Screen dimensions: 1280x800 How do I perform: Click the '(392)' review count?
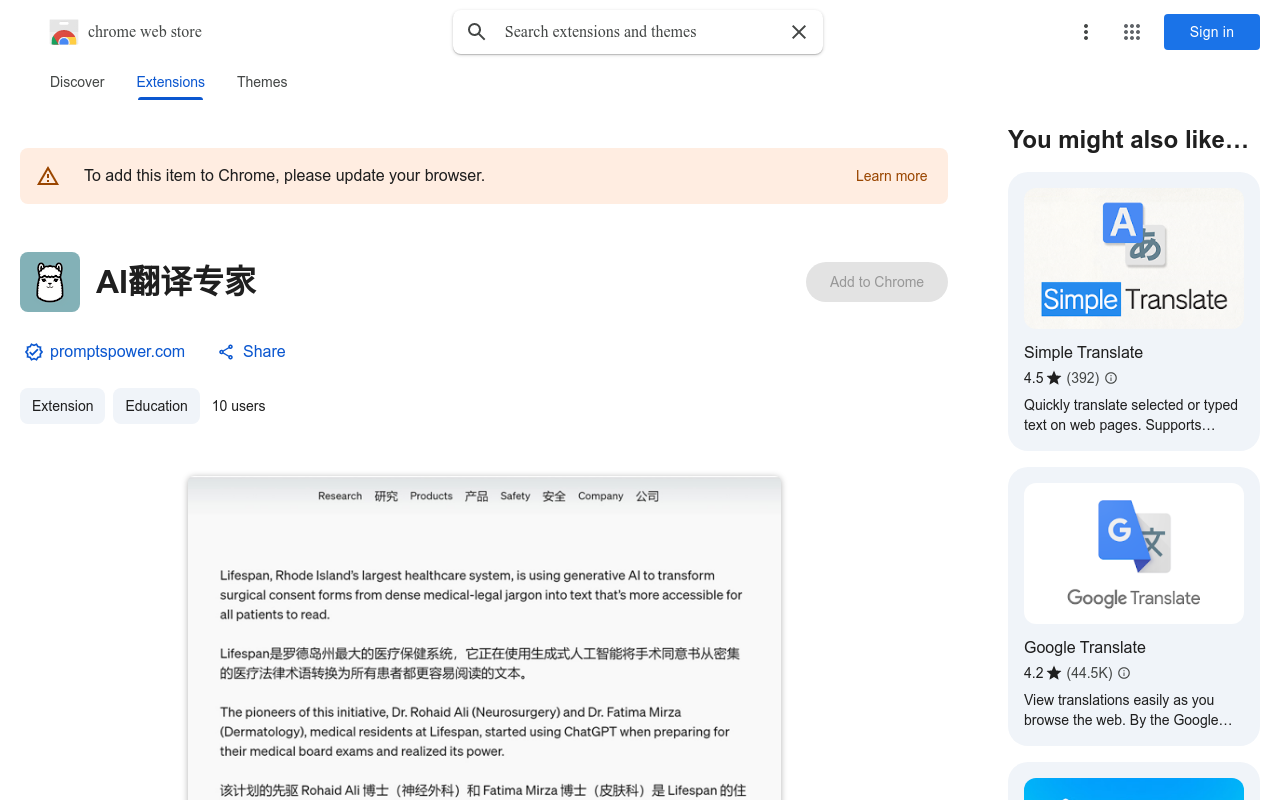click(1083, 378)
